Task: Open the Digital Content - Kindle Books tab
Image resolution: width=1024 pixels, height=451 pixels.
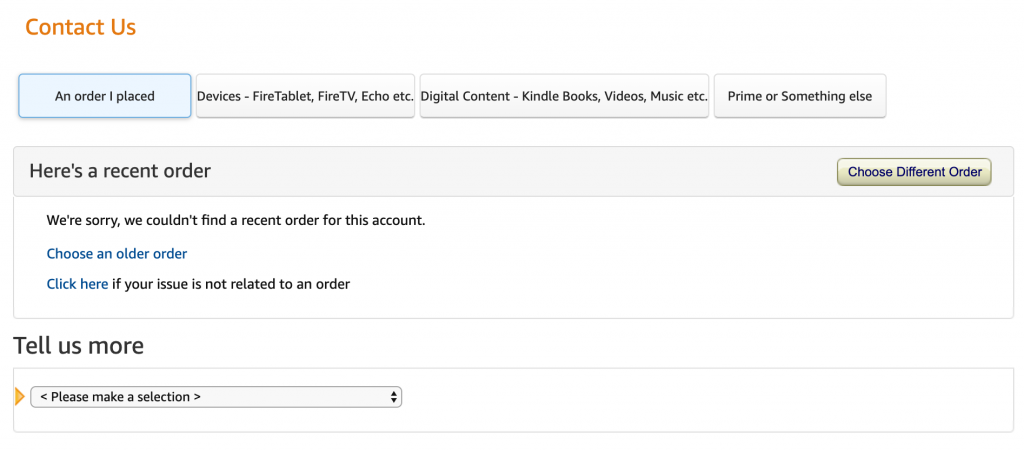Action: pyautogui.click(x=564, y=96)
